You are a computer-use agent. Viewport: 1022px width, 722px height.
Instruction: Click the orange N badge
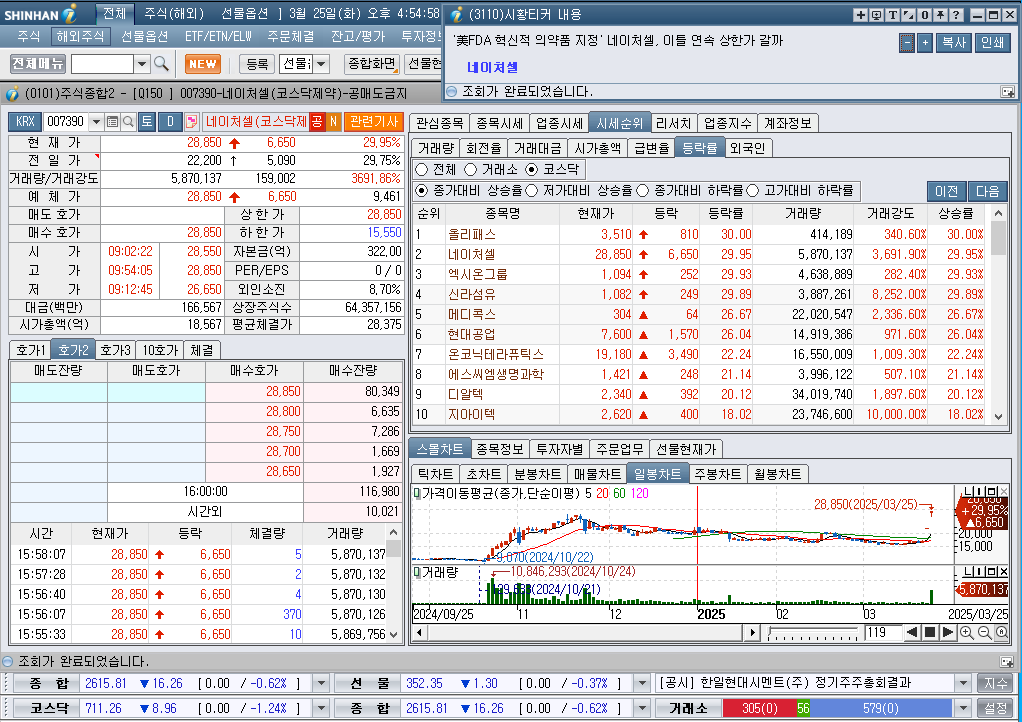coord(333,122)
